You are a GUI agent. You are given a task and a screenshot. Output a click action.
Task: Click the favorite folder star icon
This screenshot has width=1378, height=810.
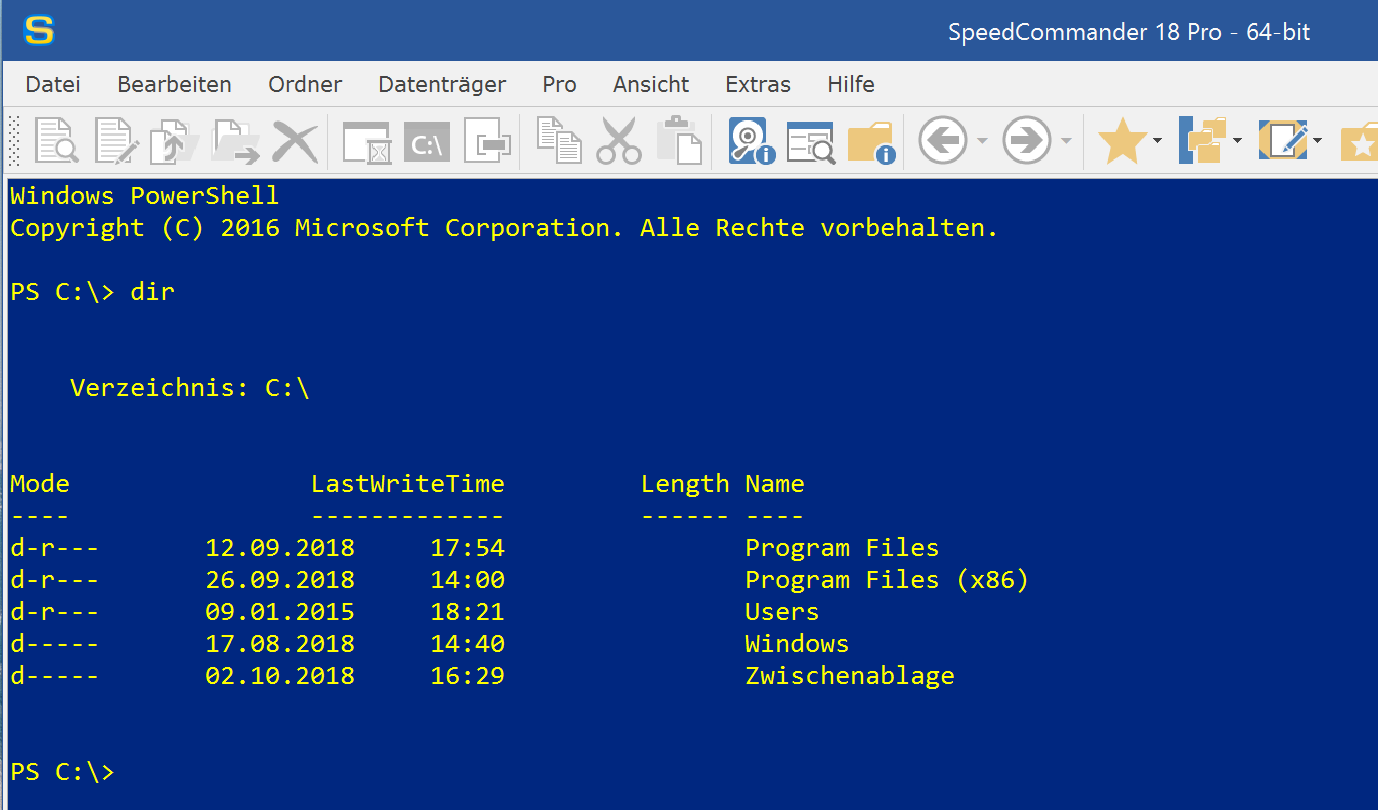point(1359,142)
